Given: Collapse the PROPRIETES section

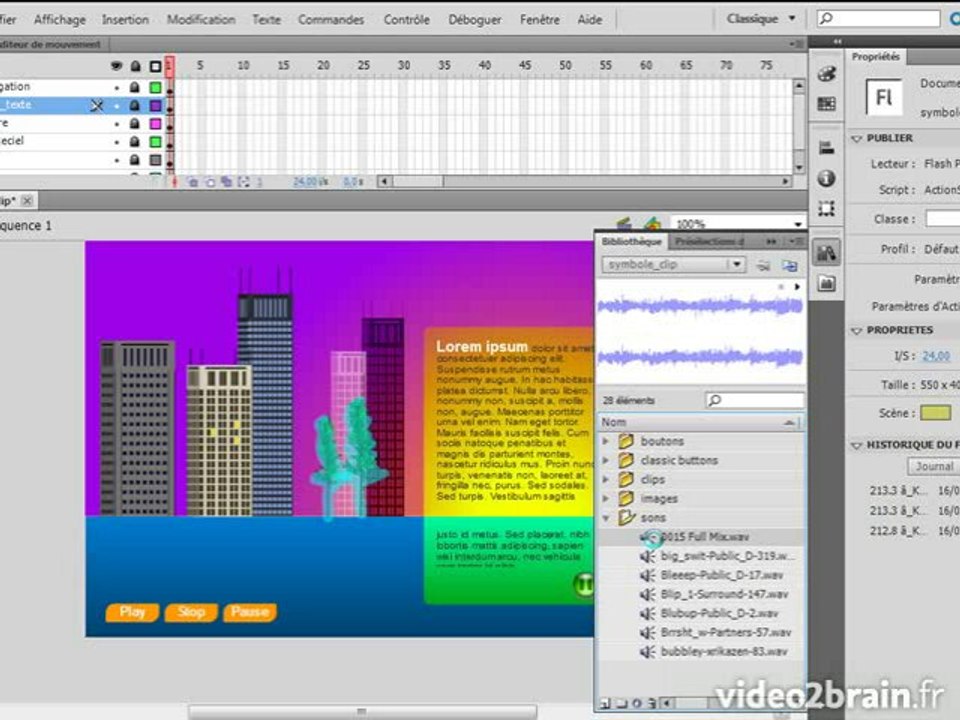Looking at the screenshot, I should pyautogui.click(x=857, y=331).
